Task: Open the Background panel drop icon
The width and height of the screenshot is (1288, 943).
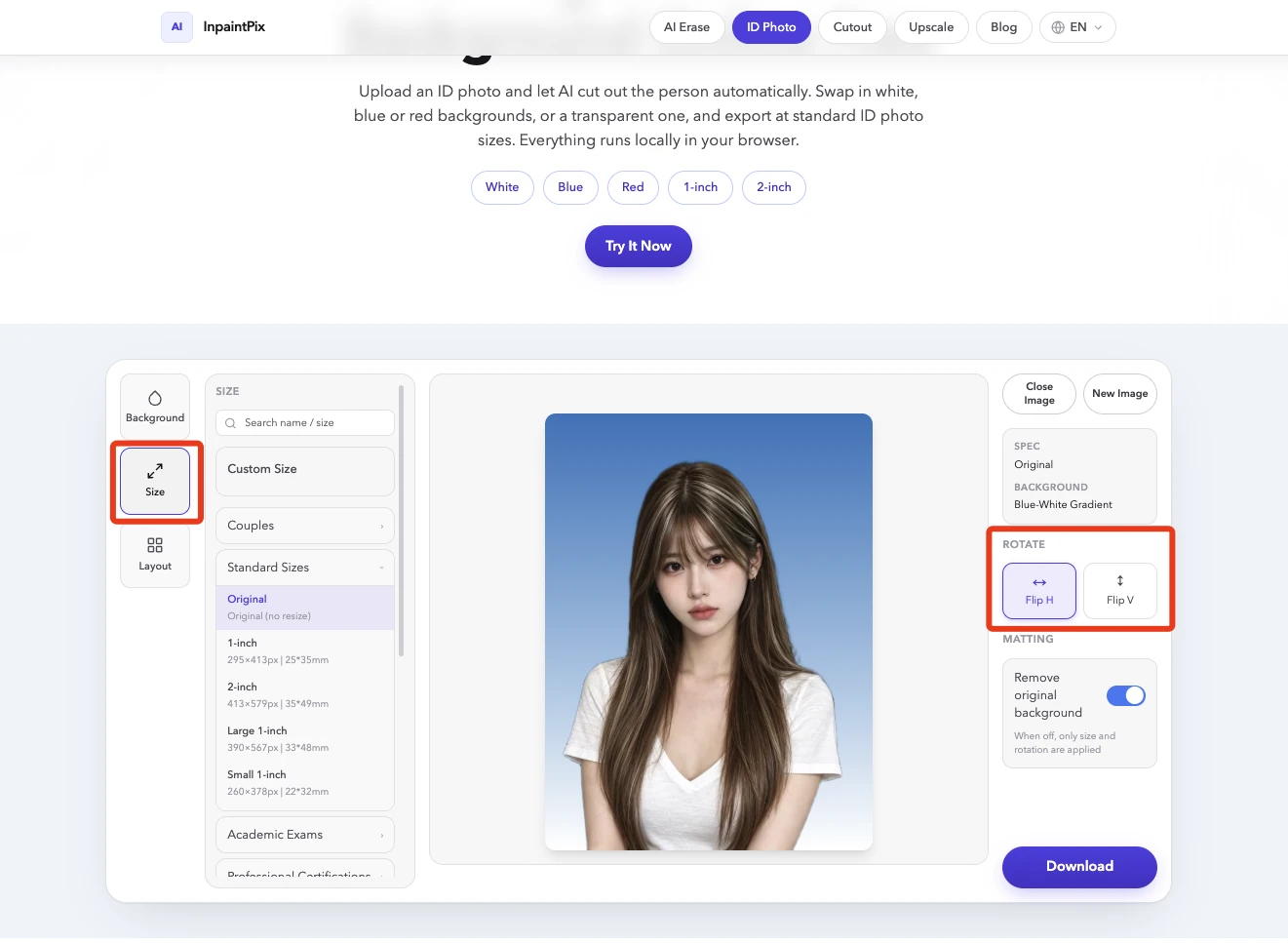Action: (x=155, y=398)
